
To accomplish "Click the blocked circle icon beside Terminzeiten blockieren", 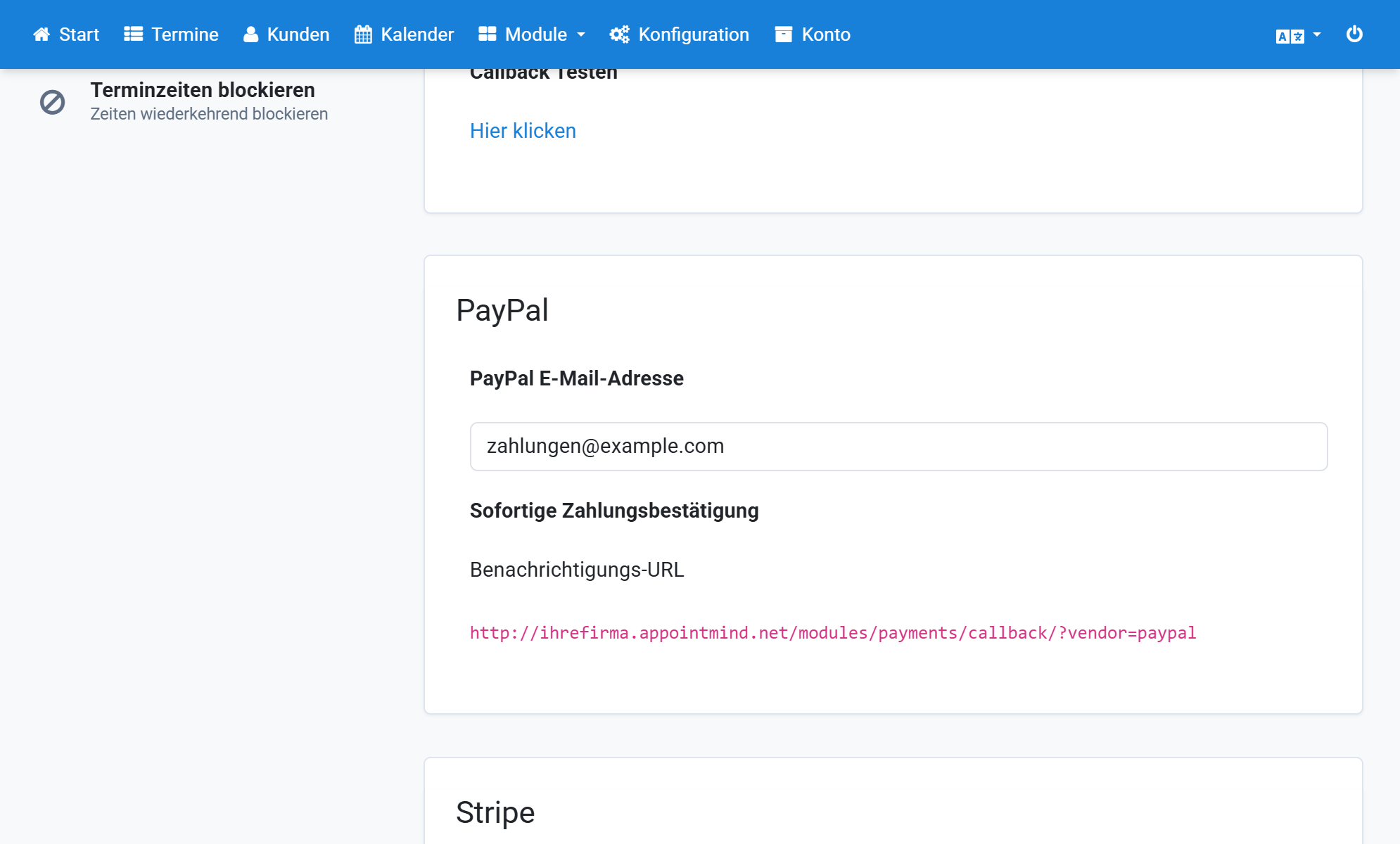I will [52, 102].
